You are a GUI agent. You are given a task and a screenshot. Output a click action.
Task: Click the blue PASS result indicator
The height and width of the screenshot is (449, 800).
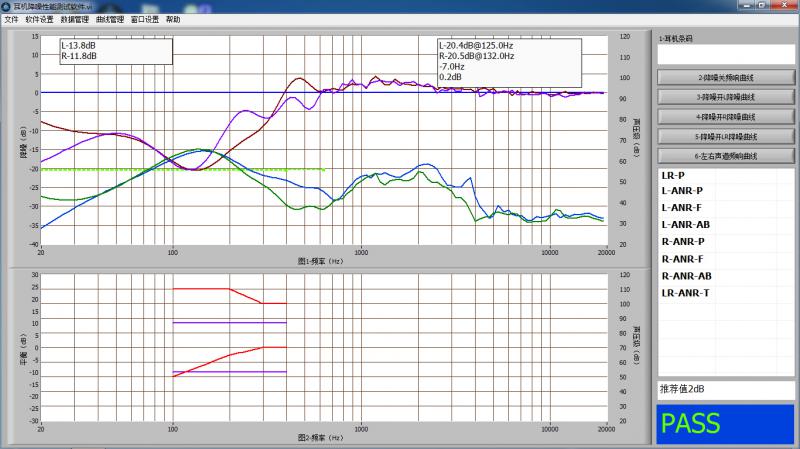(x=726, y=424)
